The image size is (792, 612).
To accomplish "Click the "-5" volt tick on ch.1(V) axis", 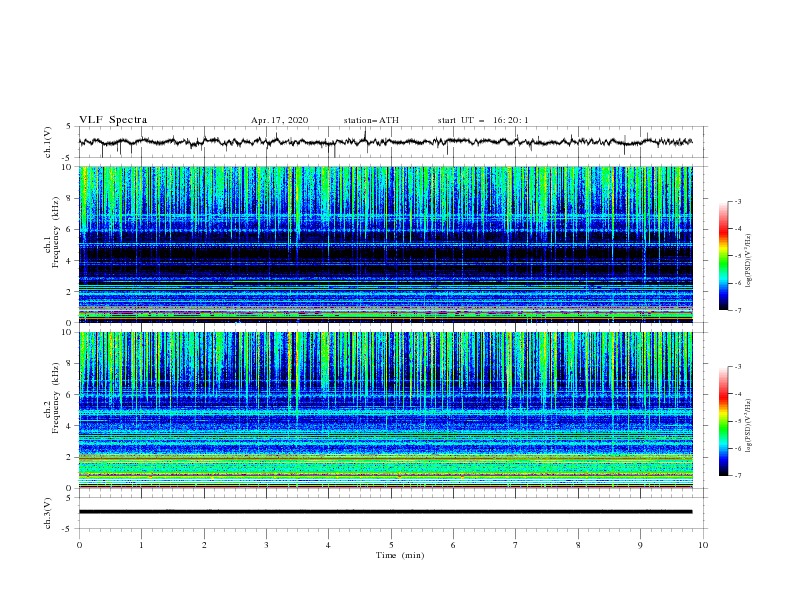I will [x=68, y=158].
